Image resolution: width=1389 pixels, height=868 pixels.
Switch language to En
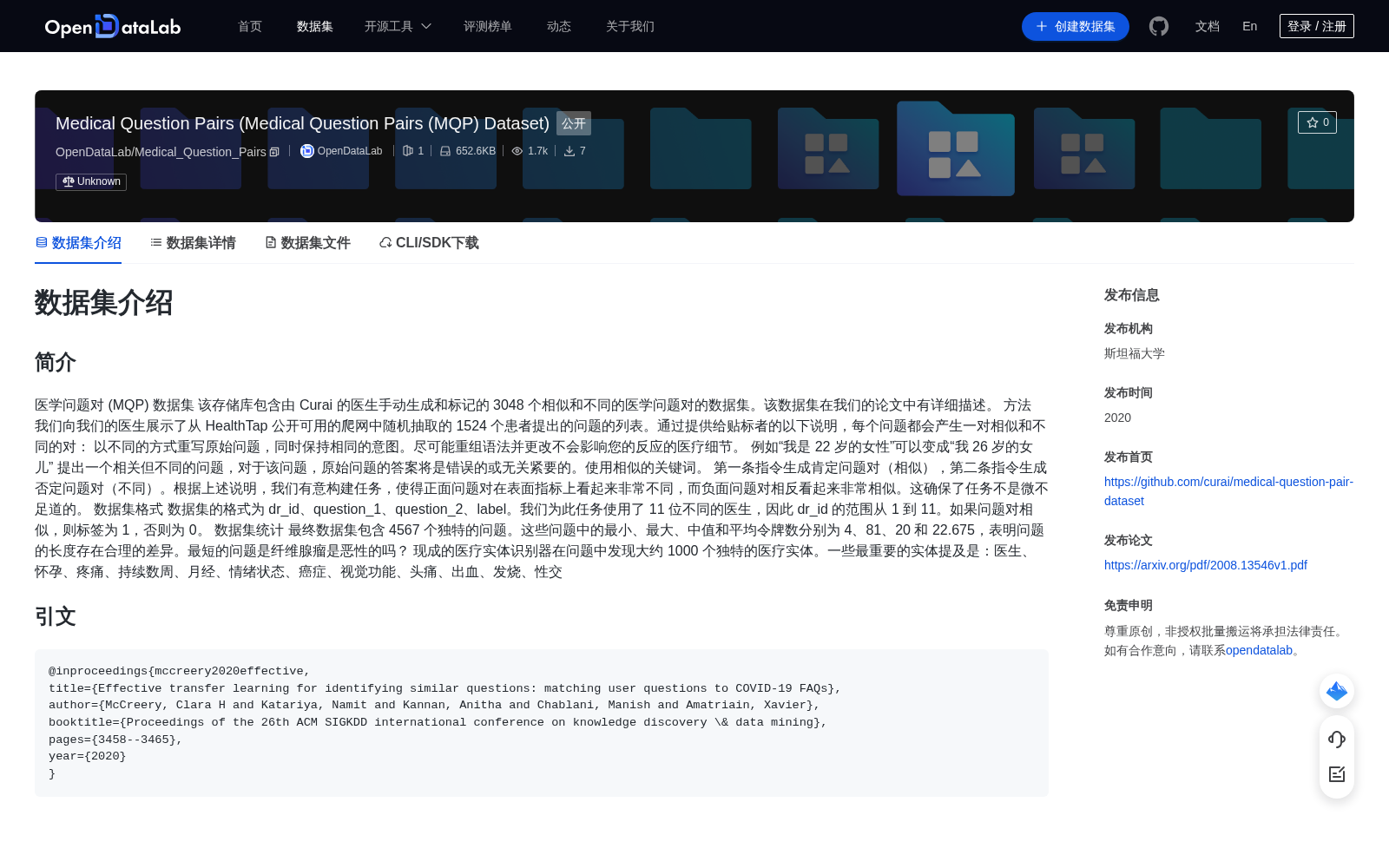click(1250, 26)
